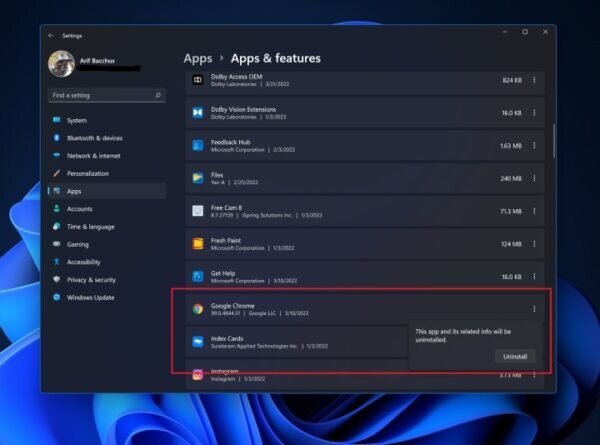This screenshot has width=600, height=445.
Task: Click the Get Help app icon
Action: [198, 276]
